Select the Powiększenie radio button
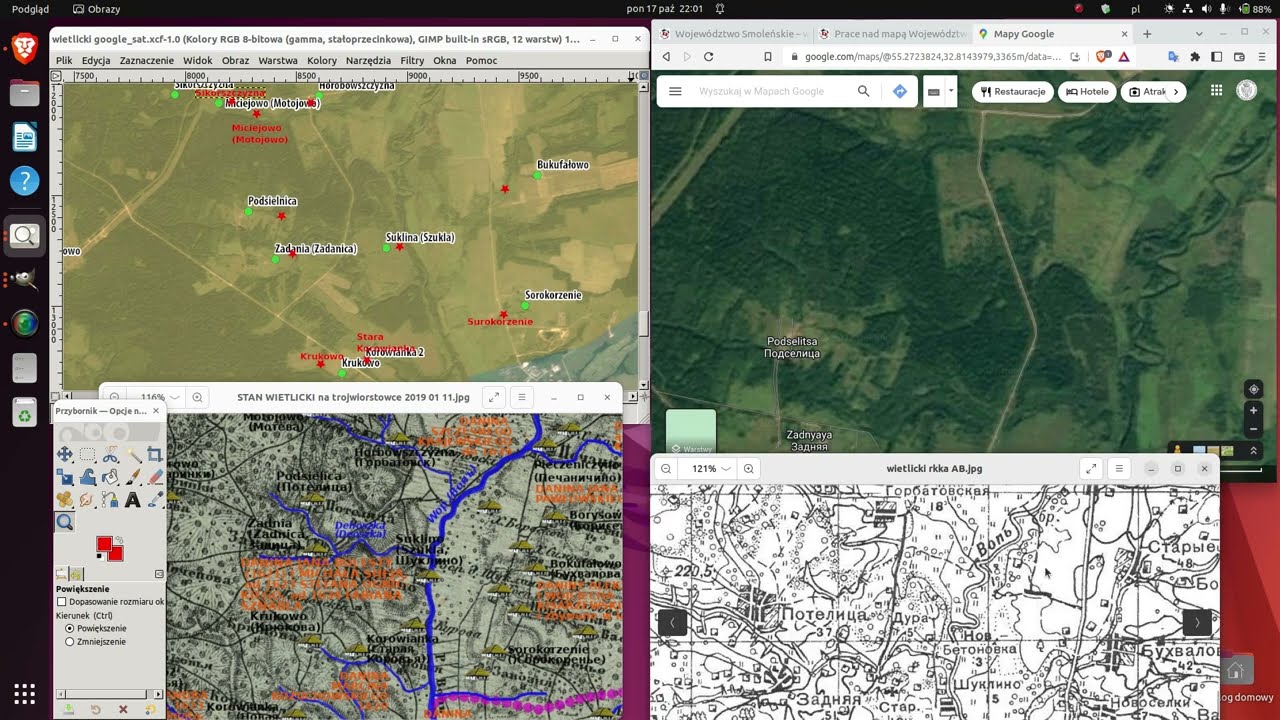 coord(70,628)
